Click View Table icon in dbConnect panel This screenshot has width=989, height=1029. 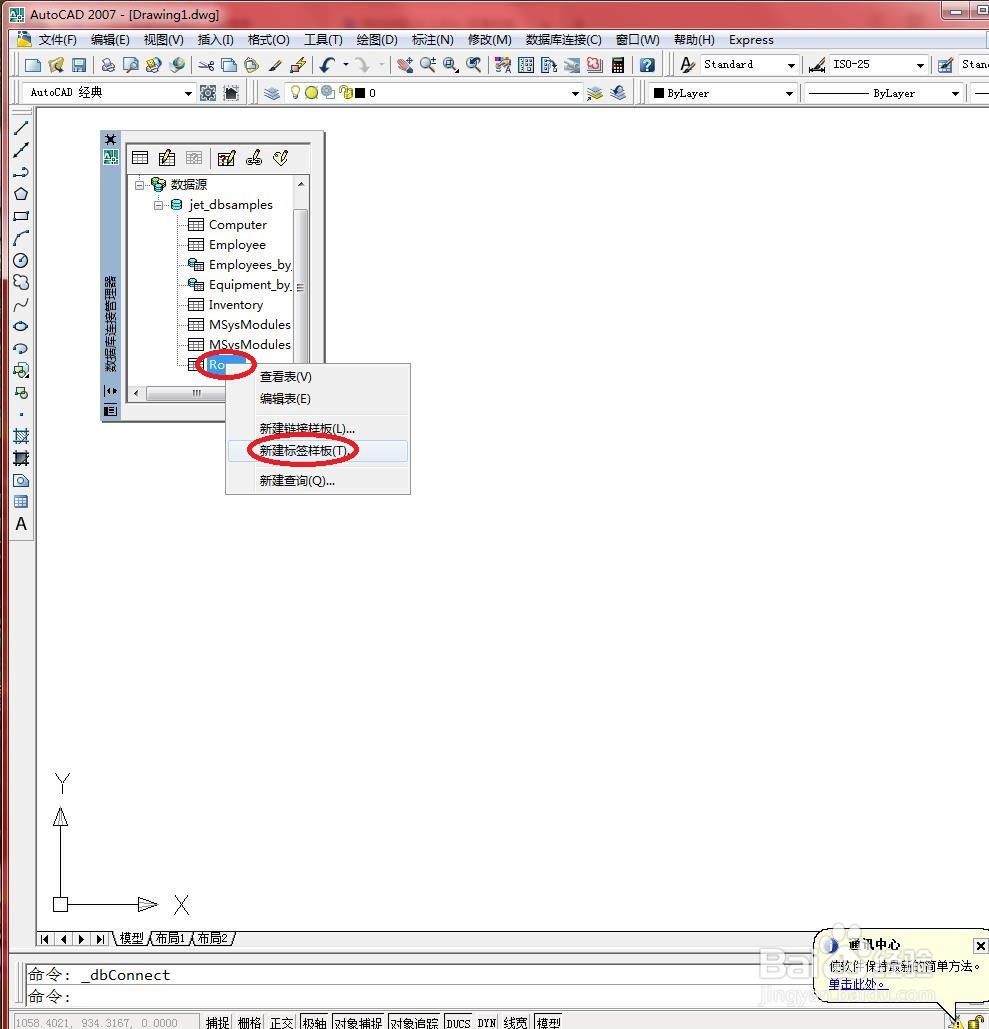coord(140,158)
